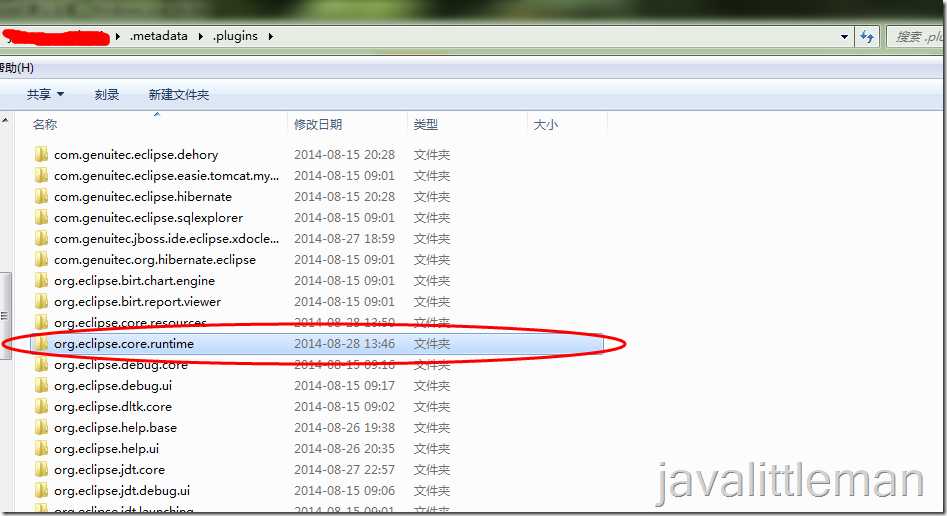This screenshot has width=947, height=516.
Task: Click folder icon of com.genuitec.eclipse.hibernate
Action: click(41, 196)
